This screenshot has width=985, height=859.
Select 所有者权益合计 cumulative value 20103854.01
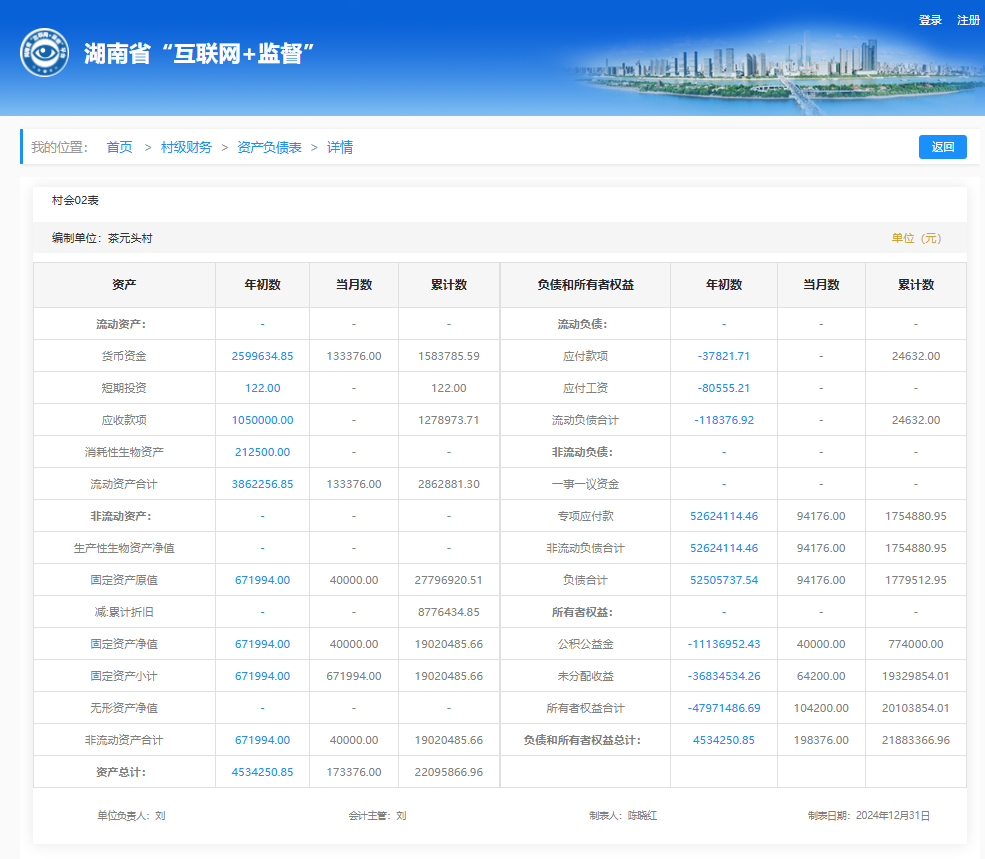point(915,709)
